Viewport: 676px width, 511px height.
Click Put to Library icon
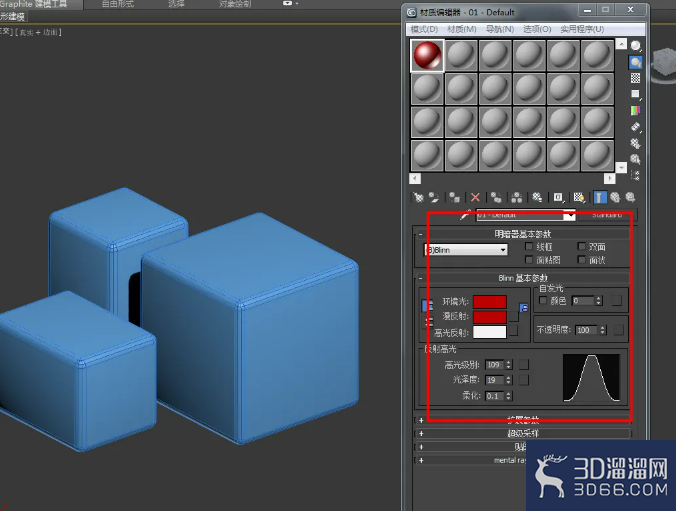(x=537, y=198)
